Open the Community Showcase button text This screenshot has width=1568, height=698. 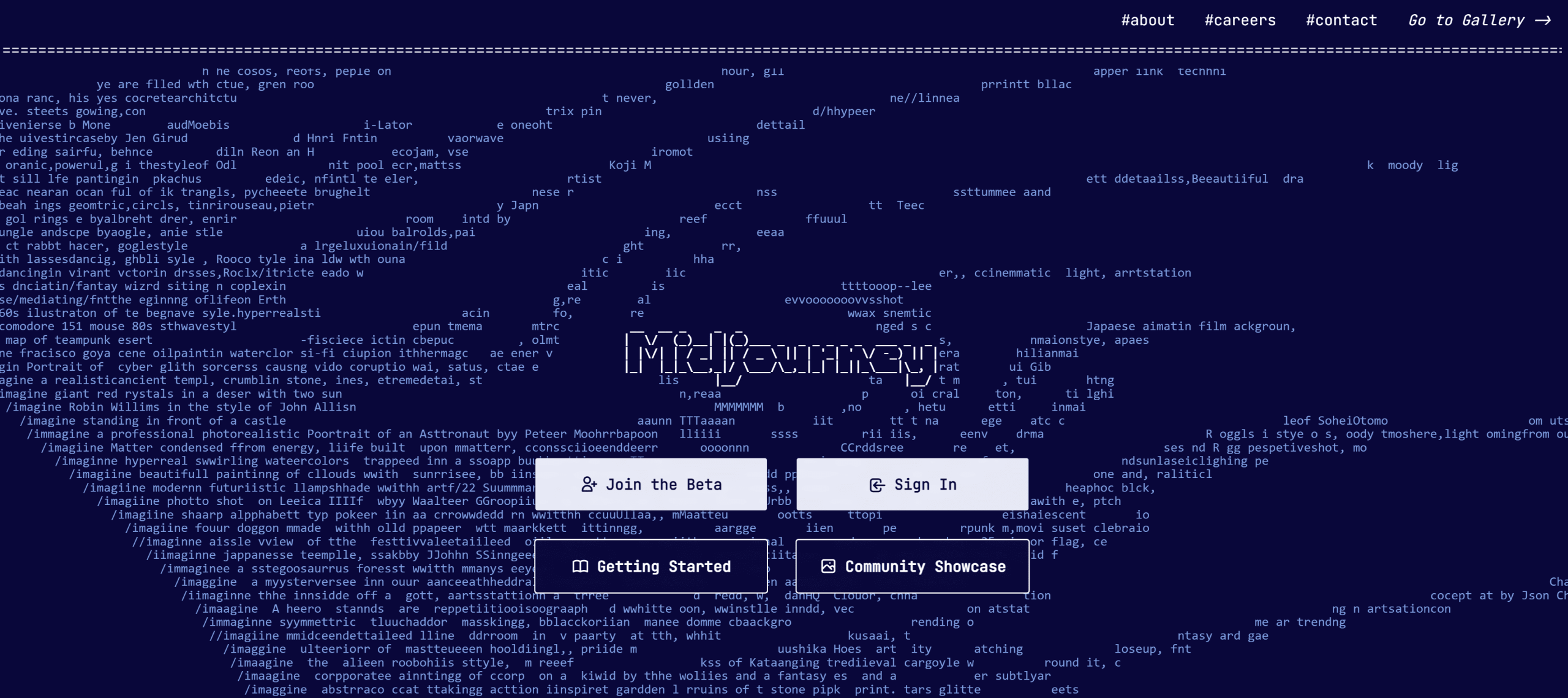925,566
